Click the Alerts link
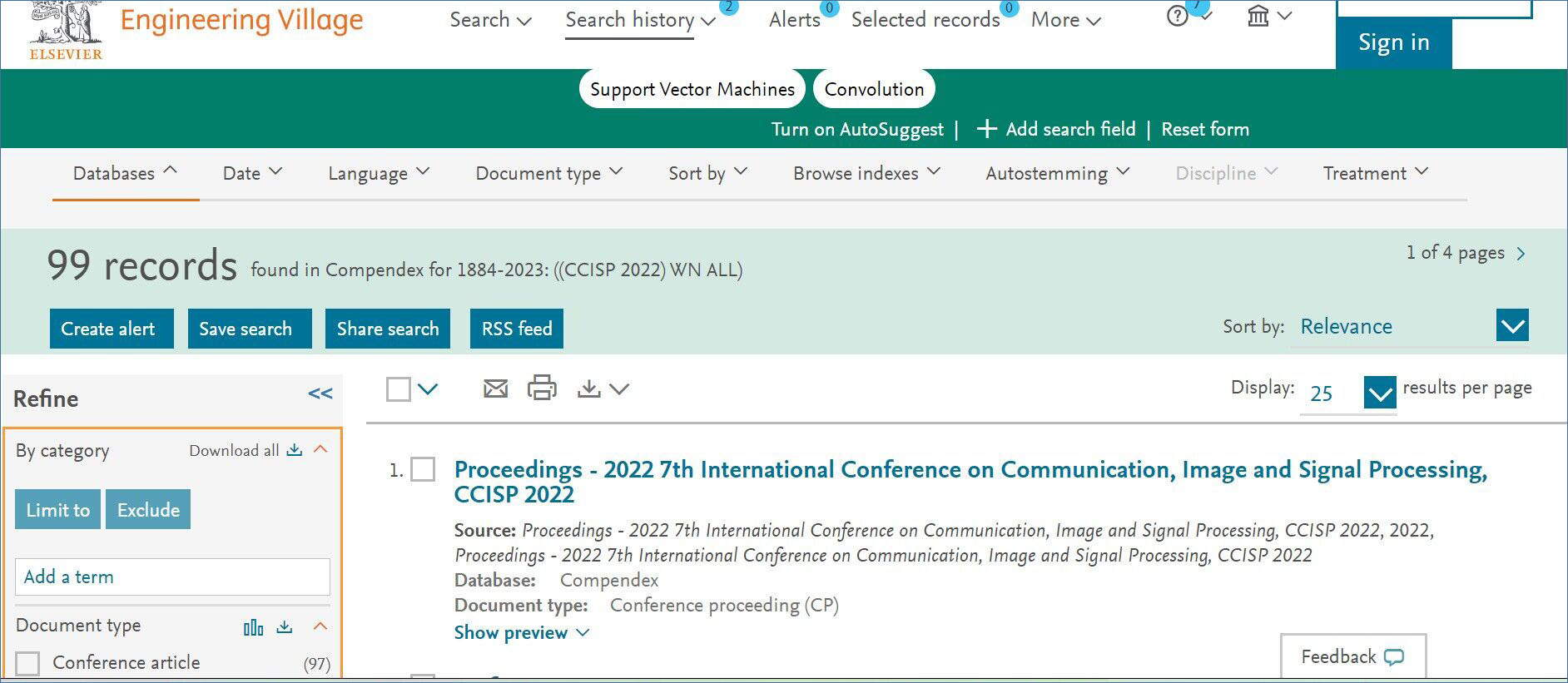Screen dimensions: 1568x683 (795, 20)
